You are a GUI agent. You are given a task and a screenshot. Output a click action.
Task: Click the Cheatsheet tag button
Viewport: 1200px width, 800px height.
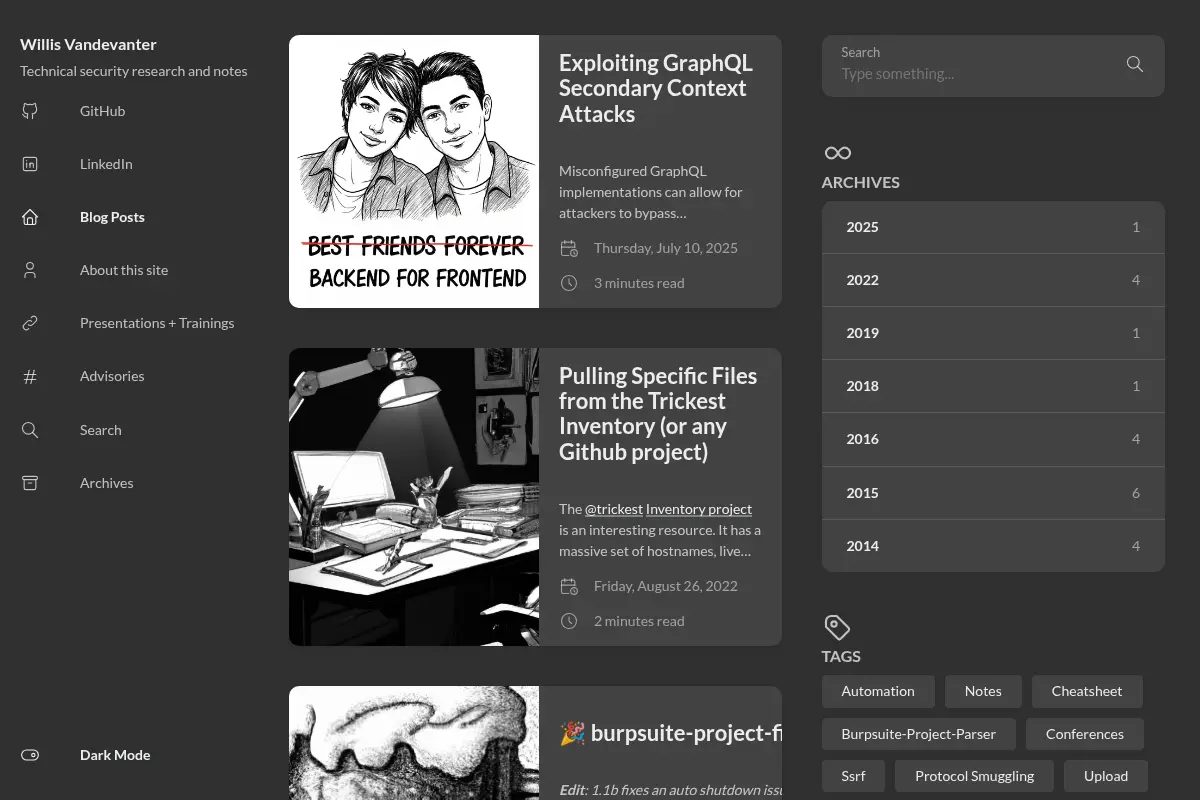click(x=1087, y=691)
